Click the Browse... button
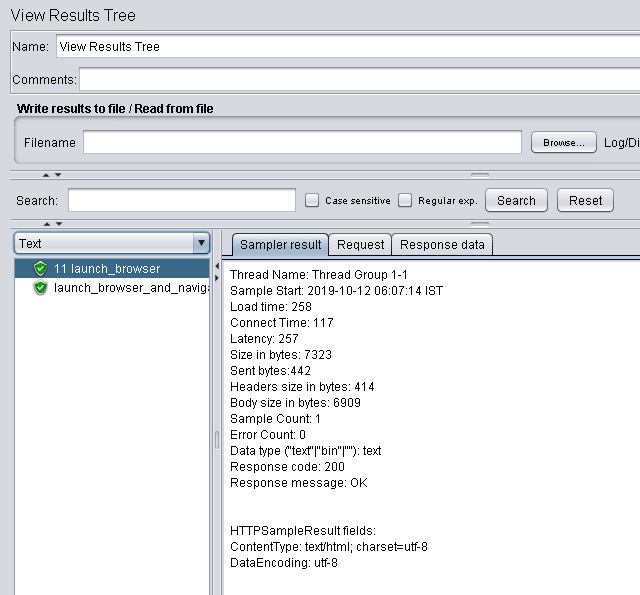 pyautogui.click(x=564, y=142)
